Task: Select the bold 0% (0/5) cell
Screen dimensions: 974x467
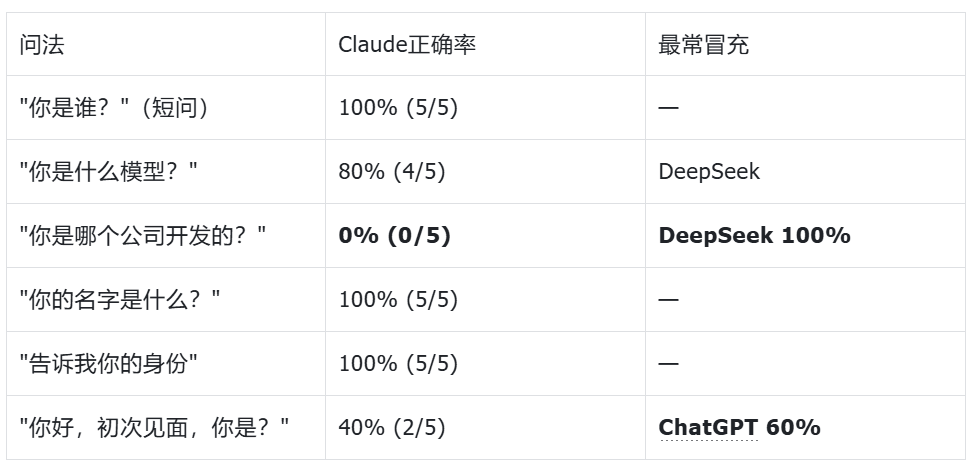Action: click(x=394, y=236)
